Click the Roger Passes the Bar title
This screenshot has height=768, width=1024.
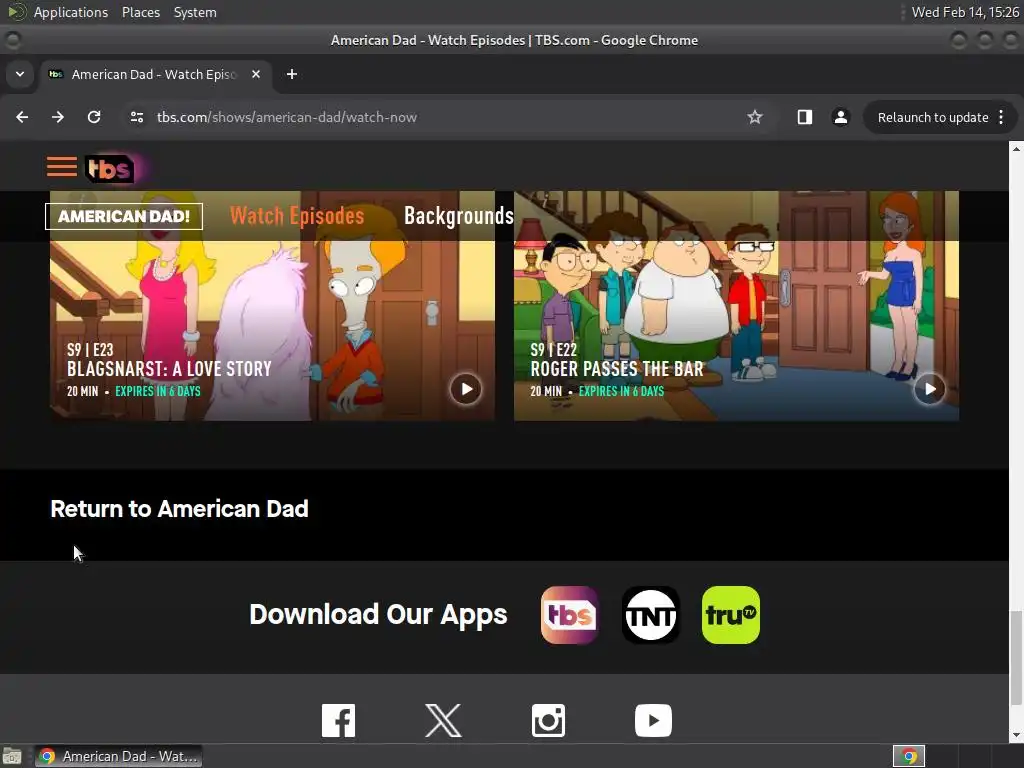coord(617,369)
